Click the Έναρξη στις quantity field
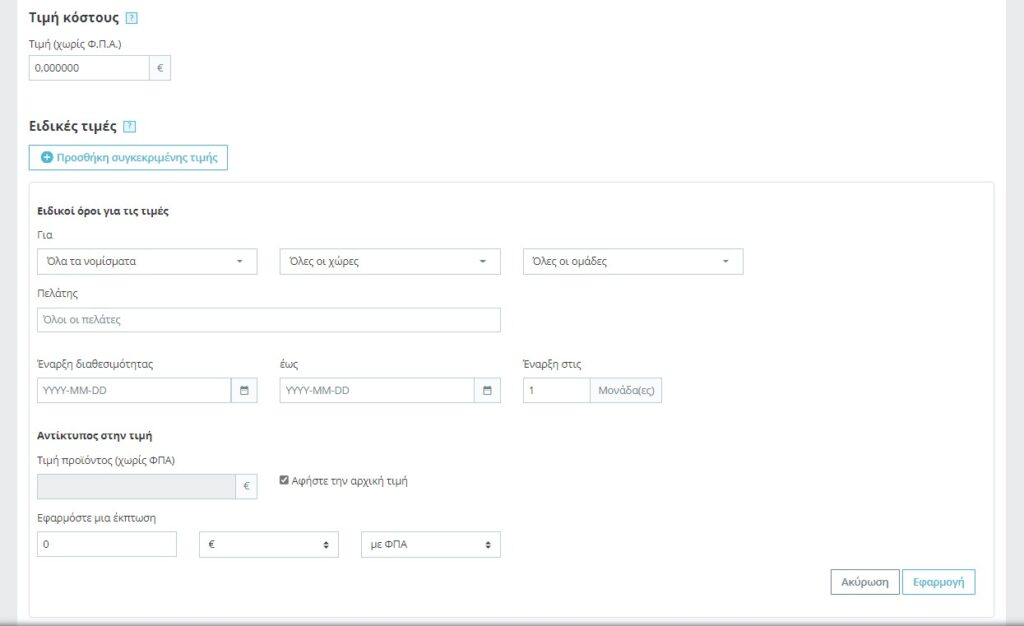Screen dimensions: 1024x626 556,390
